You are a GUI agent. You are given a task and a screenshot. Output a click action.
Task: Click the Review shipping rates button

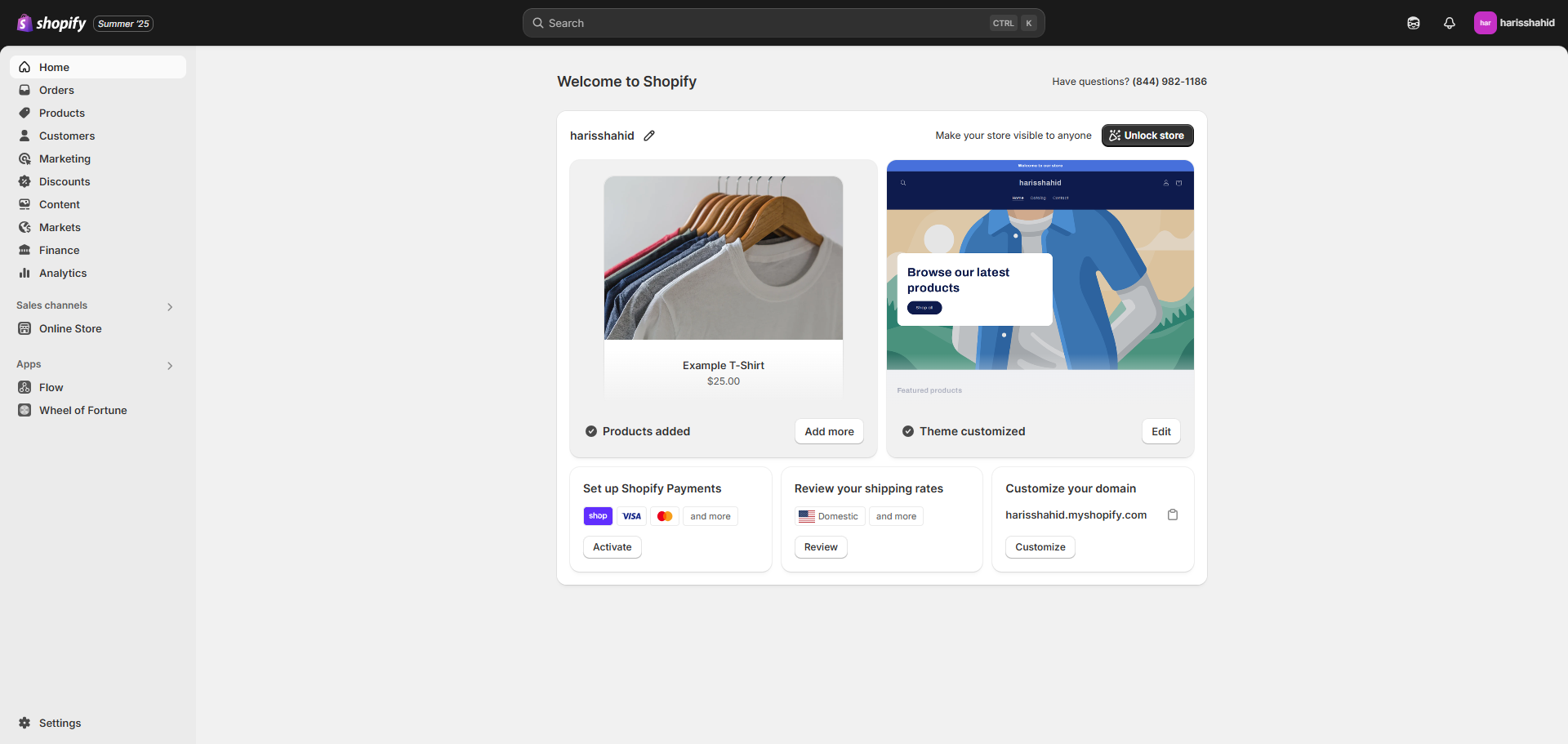pyautogui.click(x=821, y=547)
